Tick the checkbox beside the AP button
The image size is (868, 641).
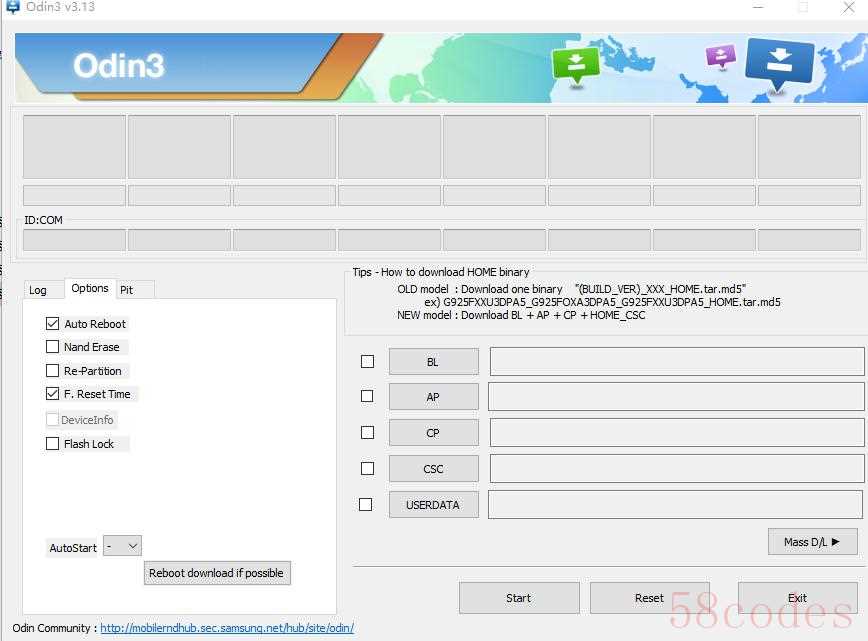pyautogui.click(x=367, y=396)
